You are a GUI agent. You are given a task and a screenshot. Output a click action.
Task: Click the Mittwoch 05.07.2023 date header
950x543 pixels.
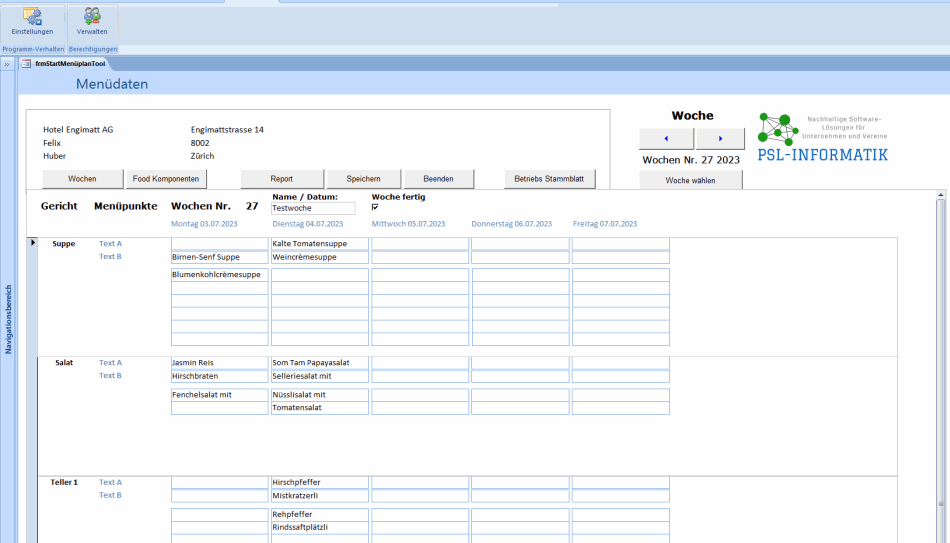(408, 224)
